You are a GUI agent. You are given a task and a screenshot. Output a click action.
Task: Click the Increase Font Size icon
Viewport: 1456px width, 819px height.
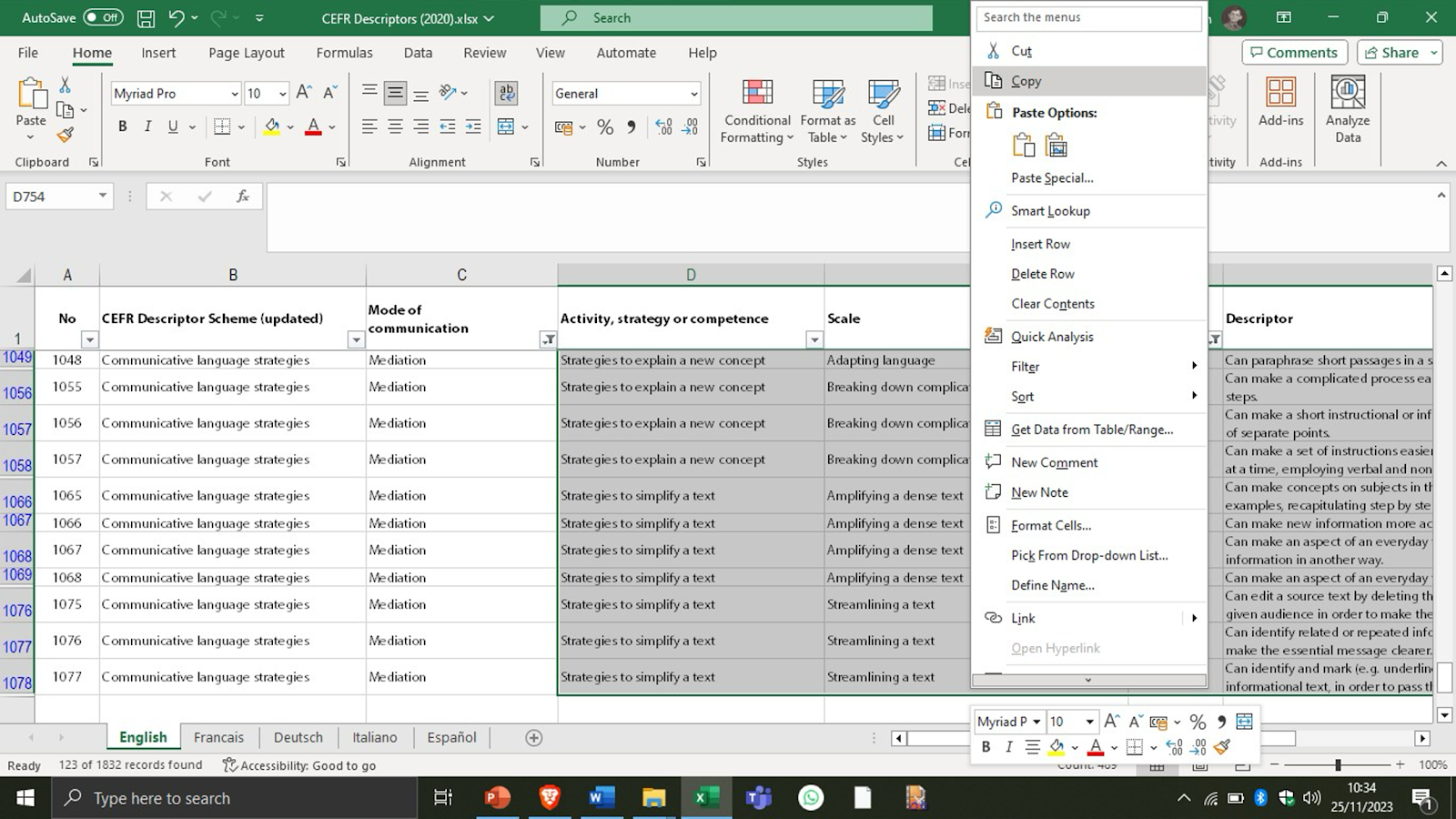(304, 93)
